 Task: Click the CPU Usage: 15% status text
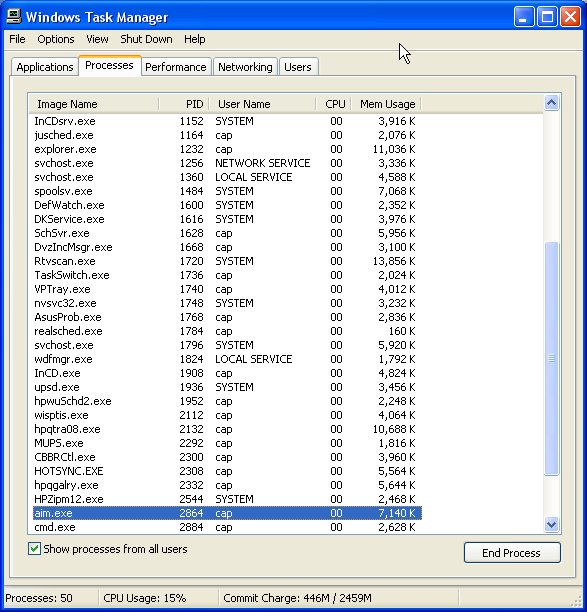coord(144,598)
